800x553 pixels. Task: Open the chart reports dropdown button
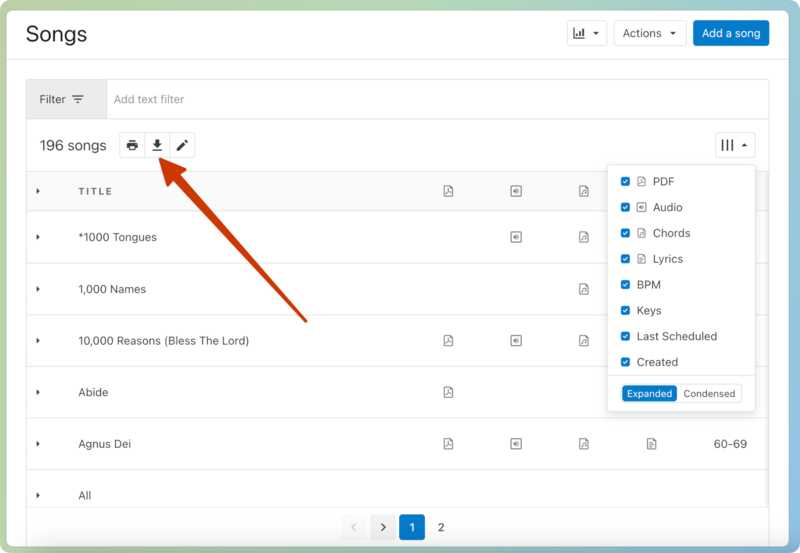pos(586,33)
